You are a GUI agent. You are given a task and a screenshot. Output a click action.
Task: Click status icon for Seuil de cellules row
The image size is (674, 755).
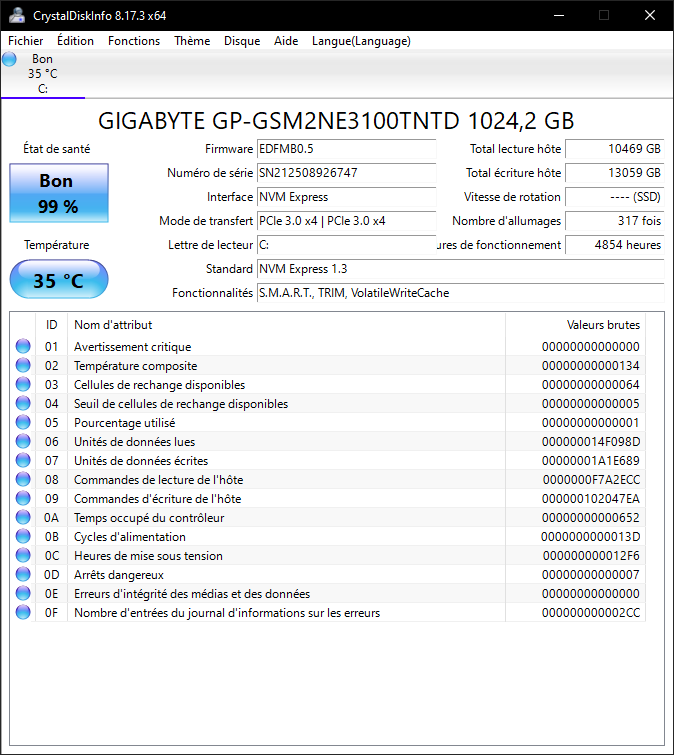(23, 404)
